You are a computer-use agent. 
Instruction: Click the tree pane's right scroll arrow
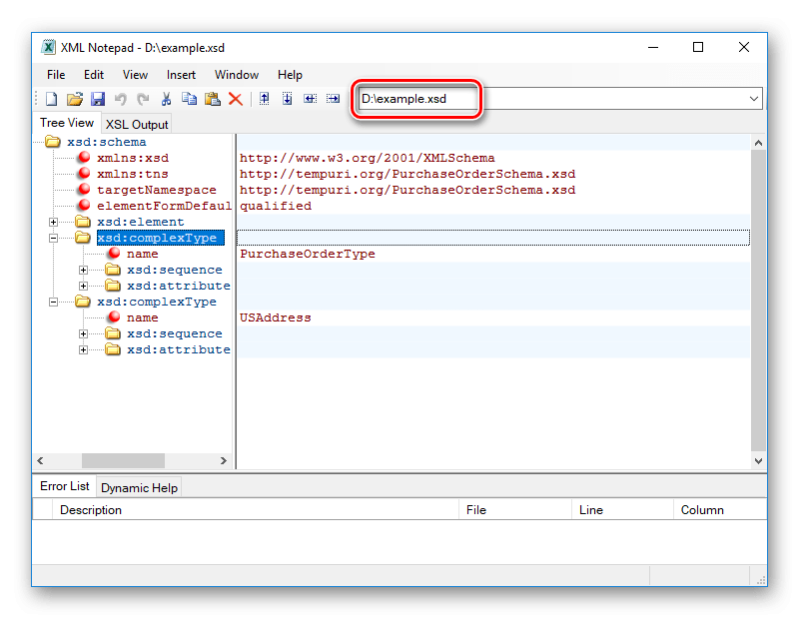pos(223,460)
